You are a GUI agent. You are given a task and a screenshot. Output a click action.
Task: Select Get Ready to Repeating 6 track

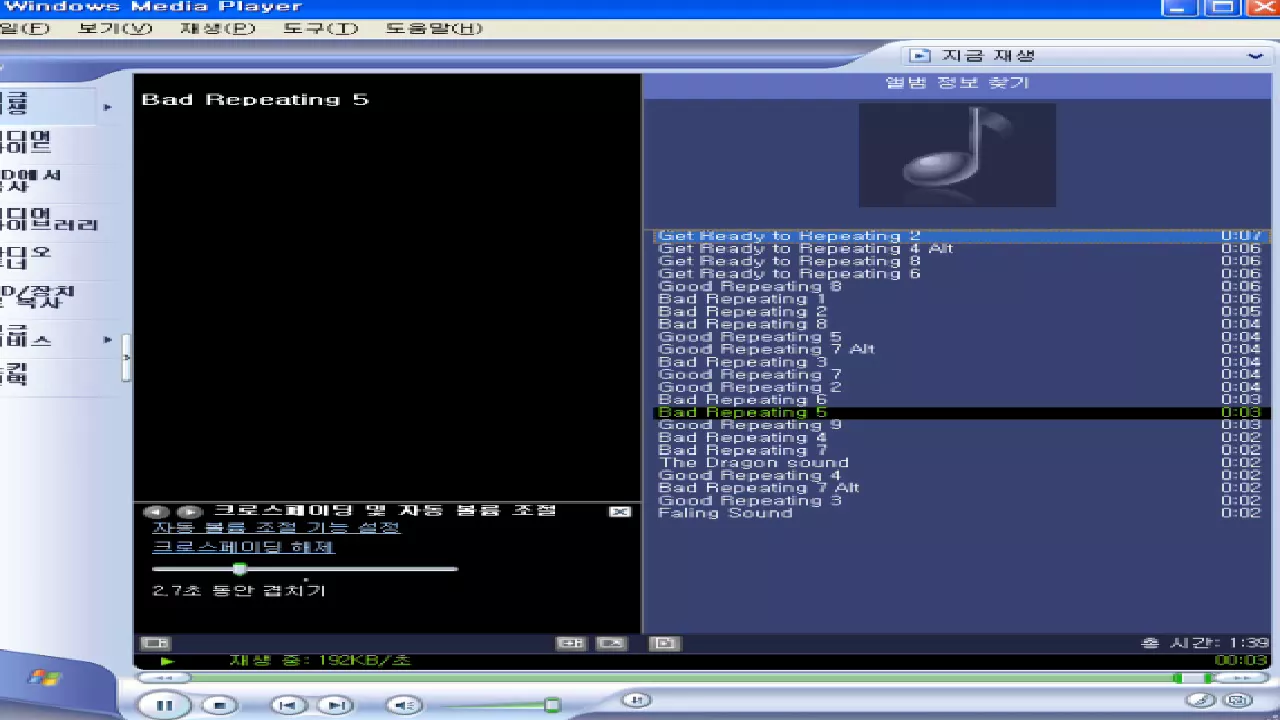point(961,274)
